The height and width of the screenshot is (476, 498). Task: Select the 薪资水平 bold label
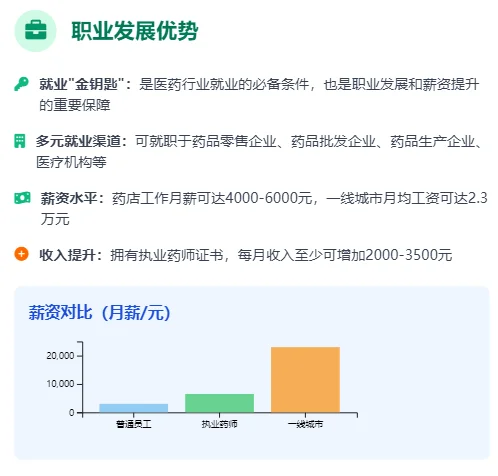73,198
